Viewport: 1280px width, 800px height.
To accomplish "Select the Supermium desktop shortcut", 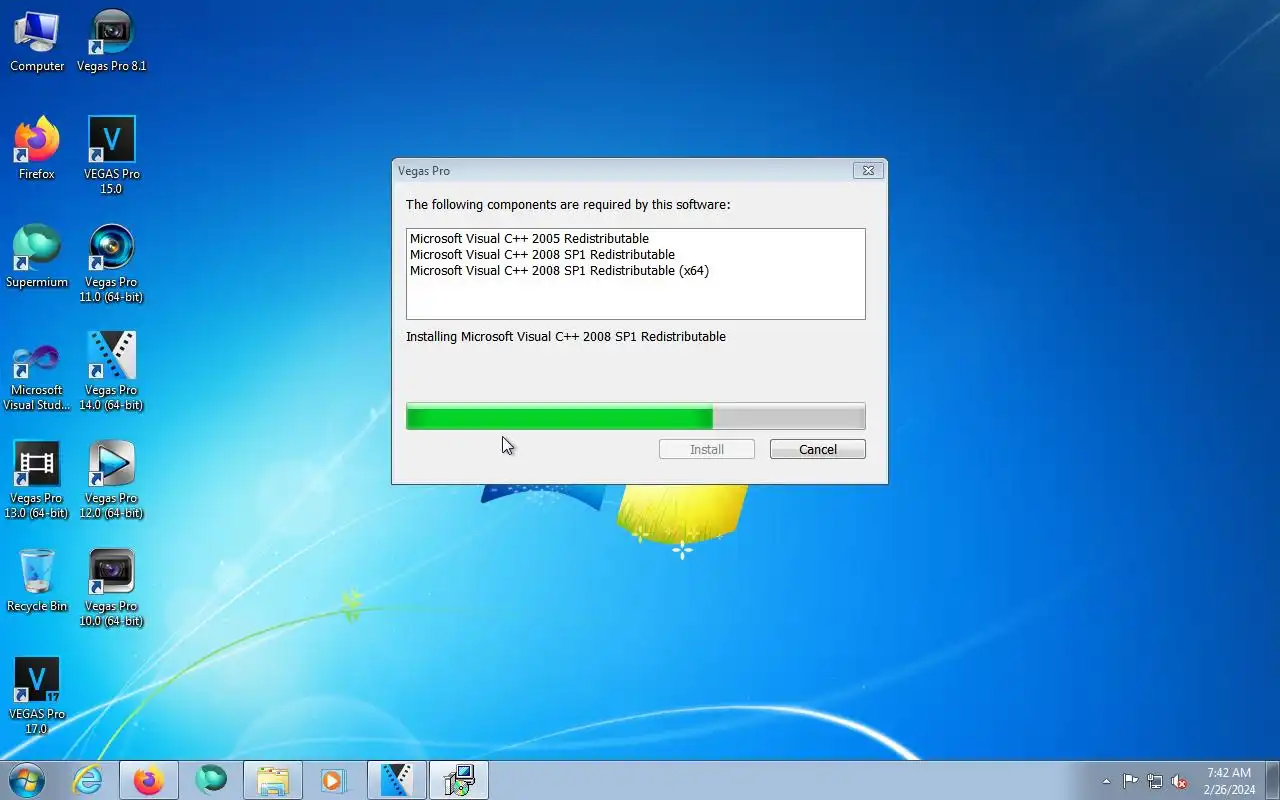I will point(37,256).
